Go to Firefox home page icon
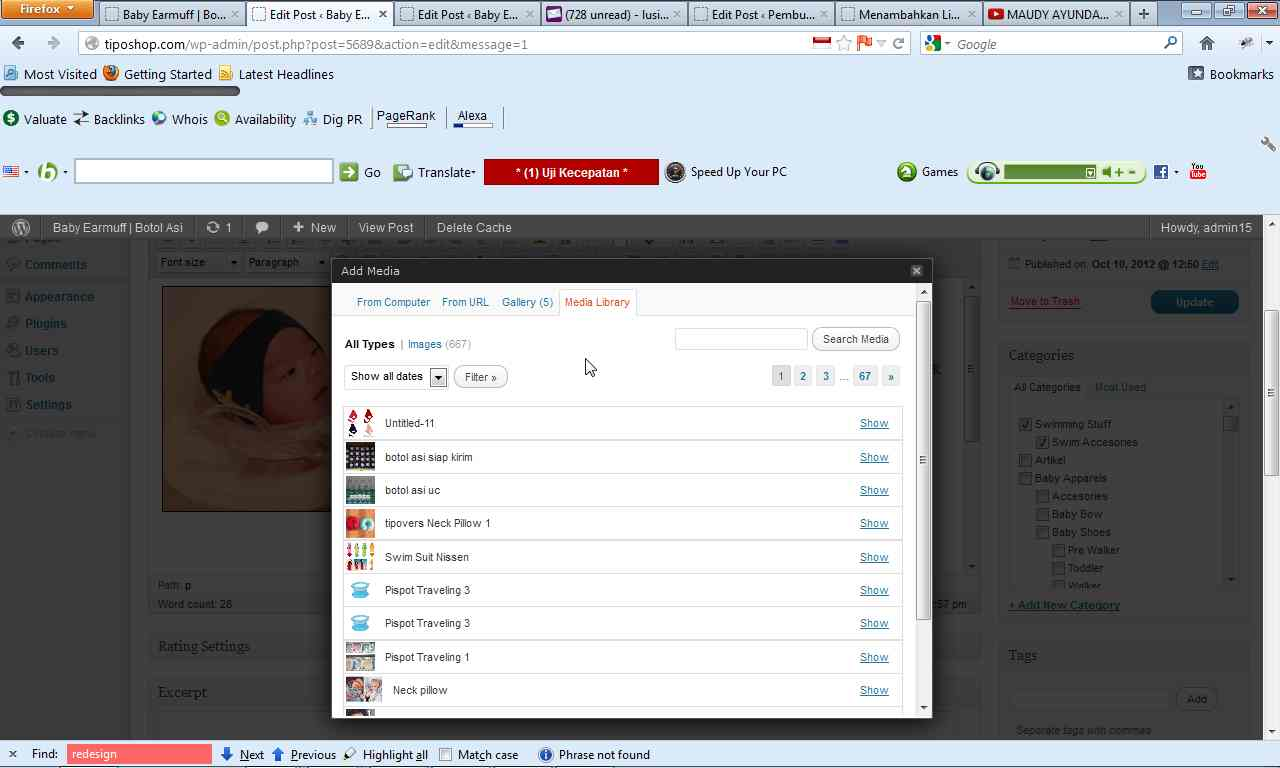The image size is (1280, 768). [1207, 43]
